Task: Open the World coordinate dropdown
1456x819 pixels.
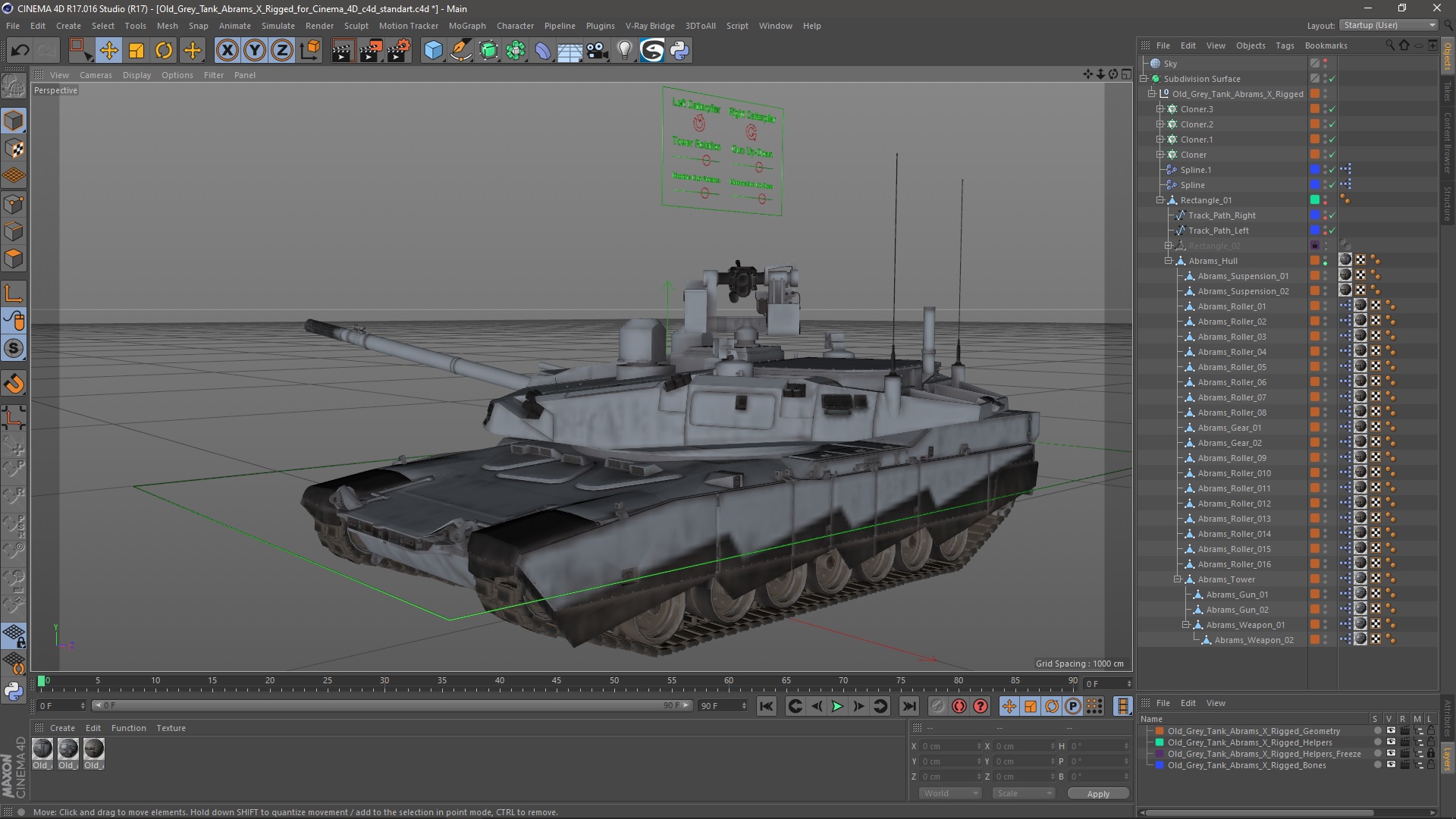Action: click(951, 793)
